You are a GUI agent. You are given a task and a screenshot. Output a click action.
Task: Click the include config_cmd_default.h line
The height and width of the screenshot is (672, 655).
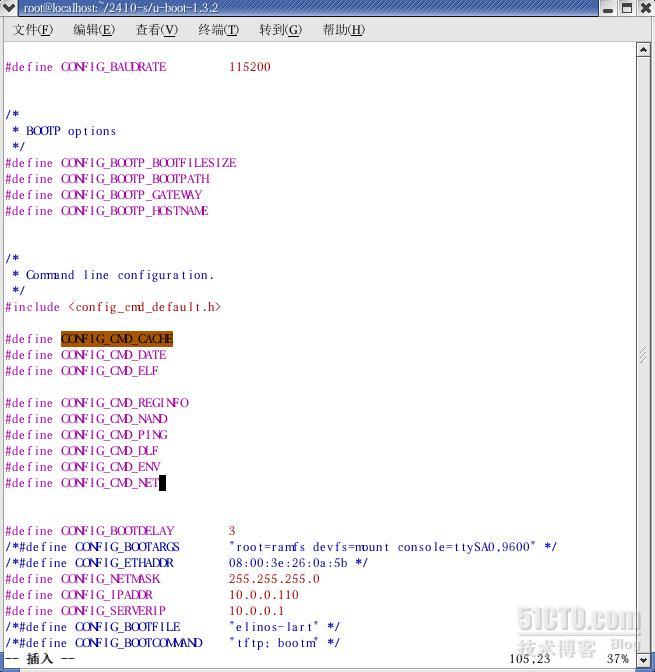113,307
